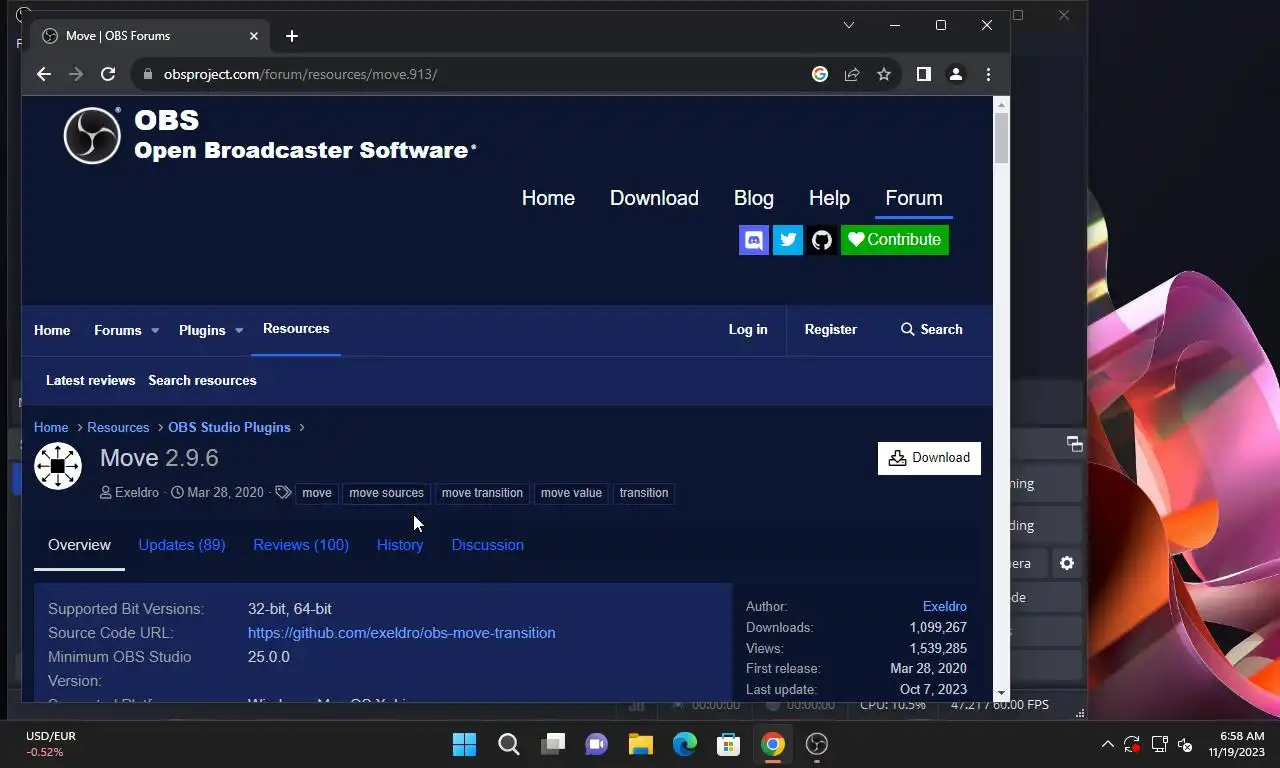Click the 'move sources' tag
This screenshot has width=1280, height=768.
point(386,493)
